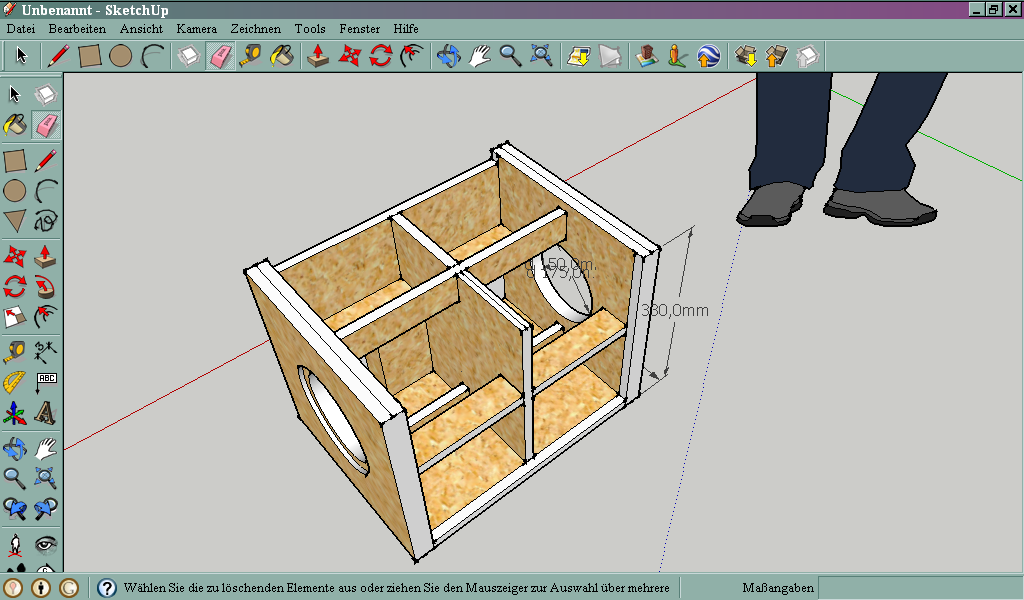Select Push/Pull tool in top toolbar
This screenshot has height=600, width=1024.
click(318, 56)
